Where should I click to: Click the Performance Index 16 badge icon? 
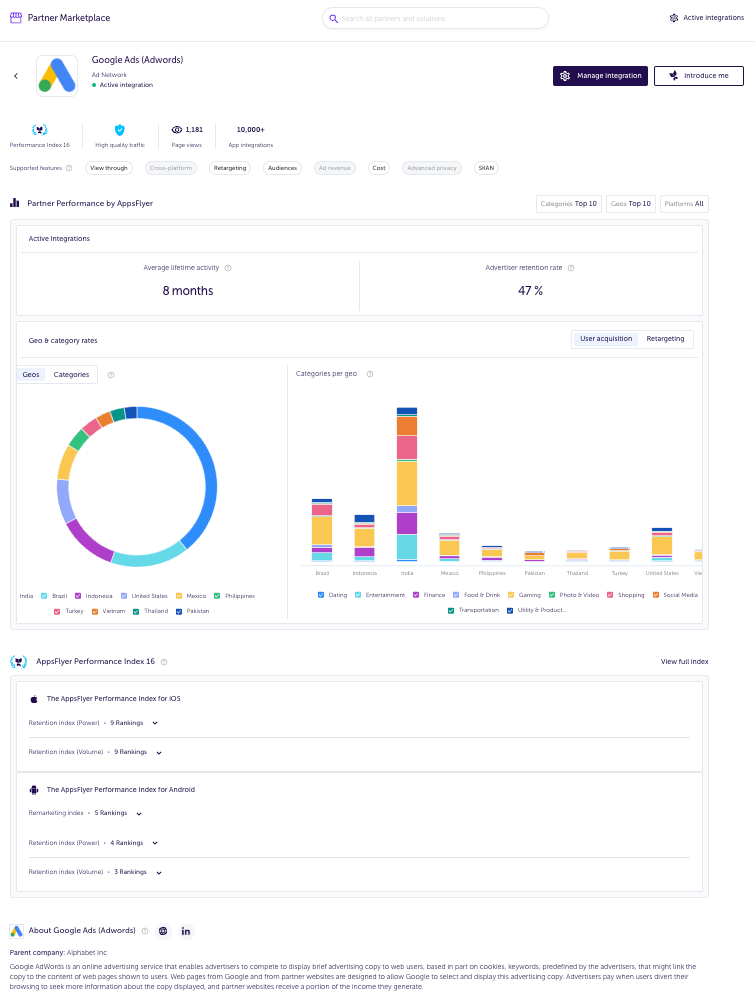click(x=39, y=130)
